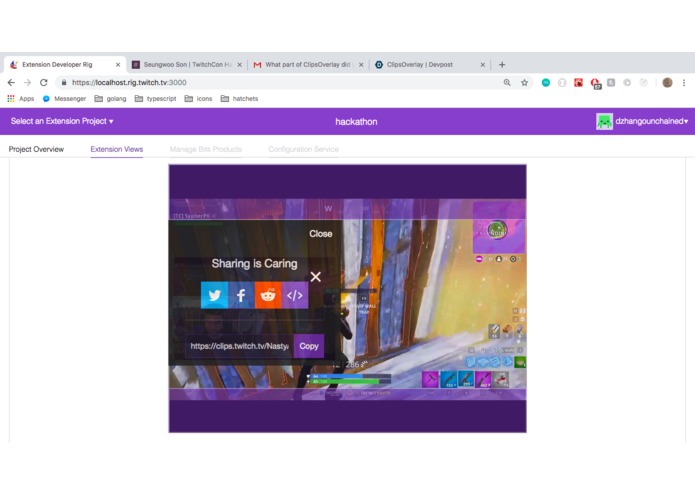Share clip via Twitter icon

[x=215, y=295]
